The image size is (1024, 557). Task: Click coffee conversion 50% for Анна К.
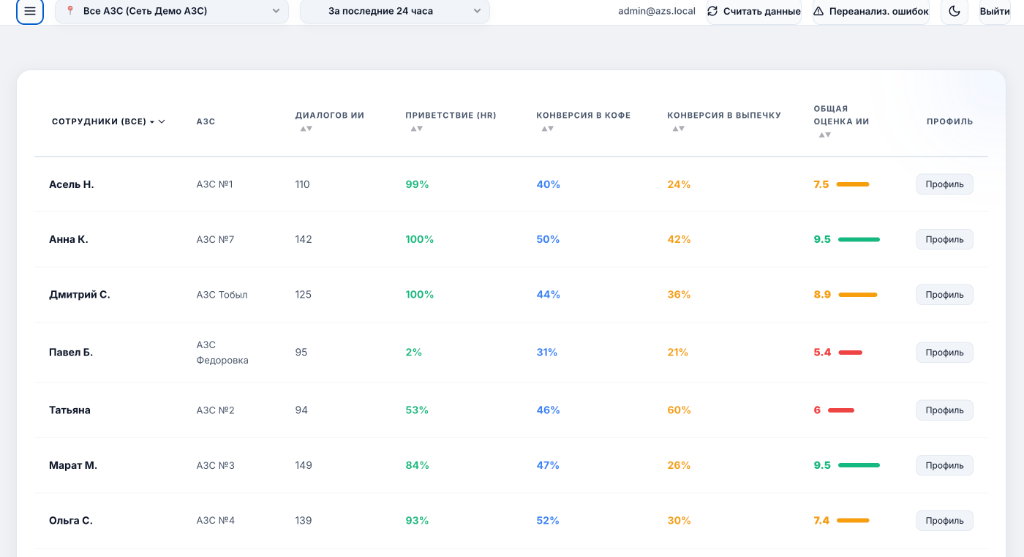click(548, 240)
